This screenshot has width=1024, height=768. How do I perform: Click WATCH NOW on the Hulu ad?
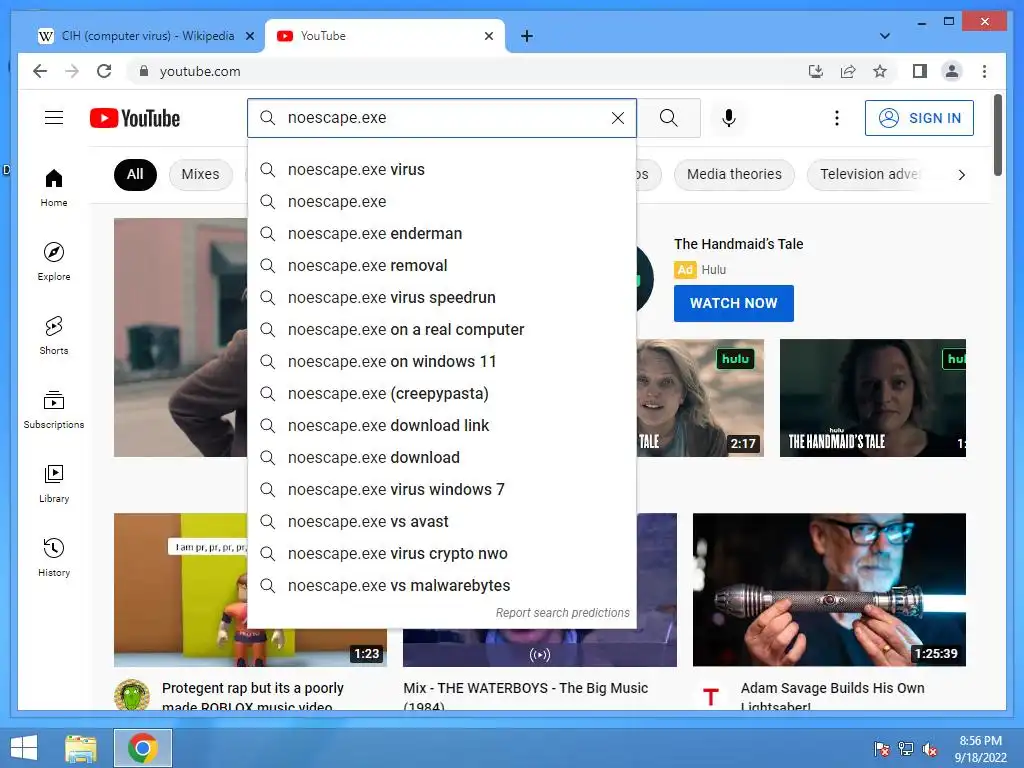733,303
